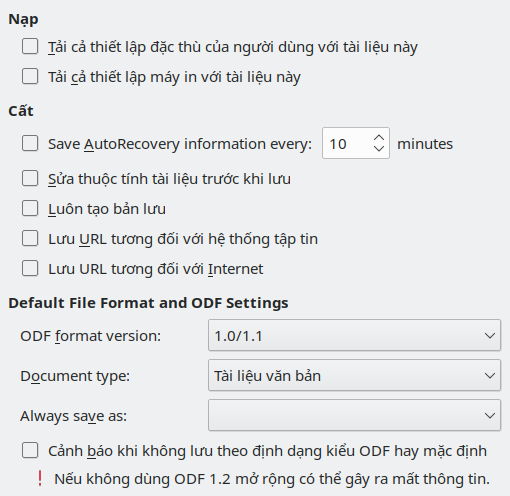Toggle 'Luôn tạo bản lưu' checkbox
The width and height of the screenshot is (510, 496).
tap(30, 208)
